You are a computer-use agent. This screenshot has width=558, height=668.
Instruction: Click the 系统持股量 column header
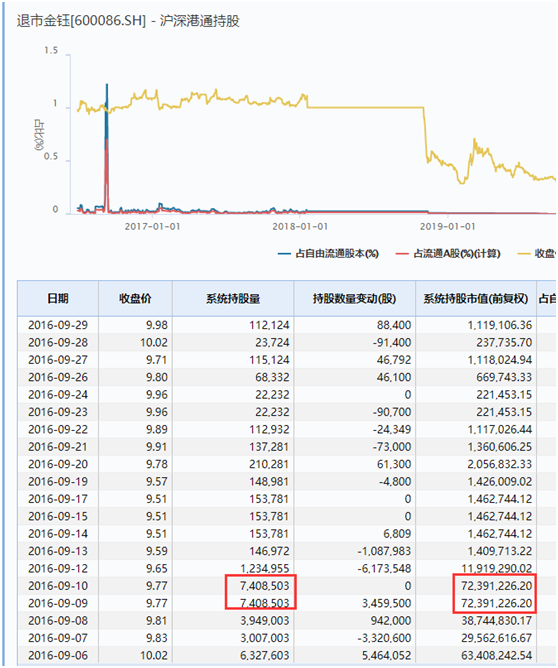tap(233, 299)
